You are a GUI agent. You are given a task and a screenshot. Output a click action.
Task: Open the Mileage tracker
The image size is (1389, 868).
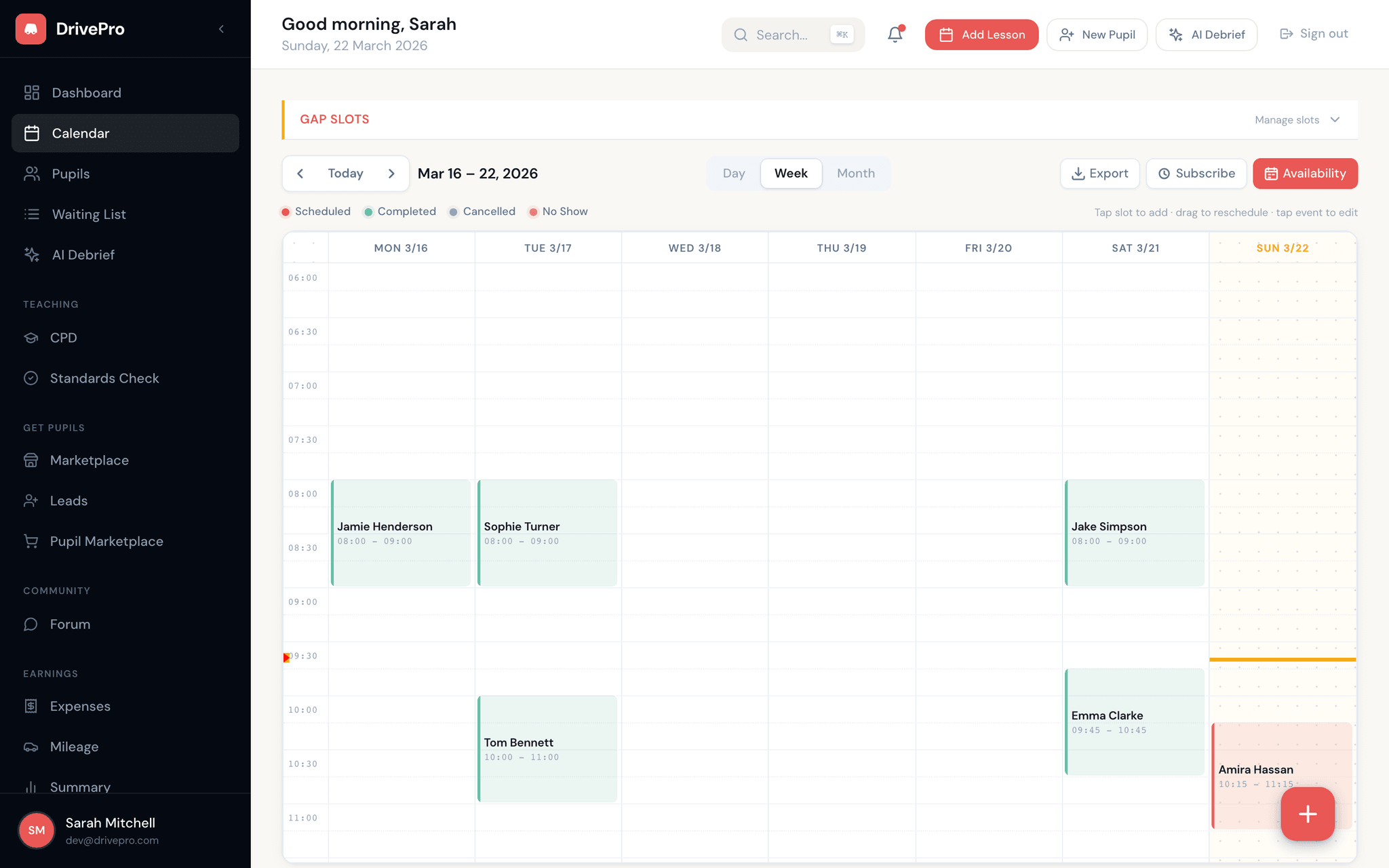[x=74, y=747]
